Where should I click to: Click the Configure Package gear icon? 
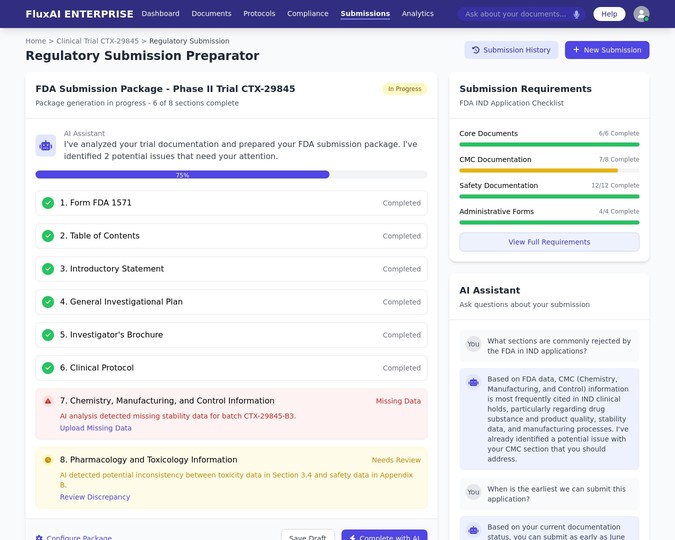(39, 537)
